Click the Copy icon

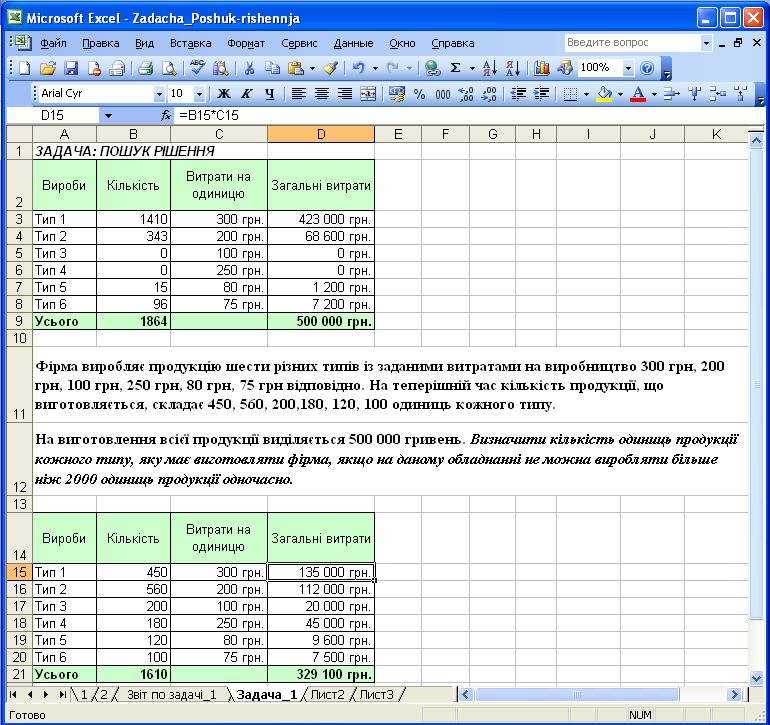tap(272, 68)
